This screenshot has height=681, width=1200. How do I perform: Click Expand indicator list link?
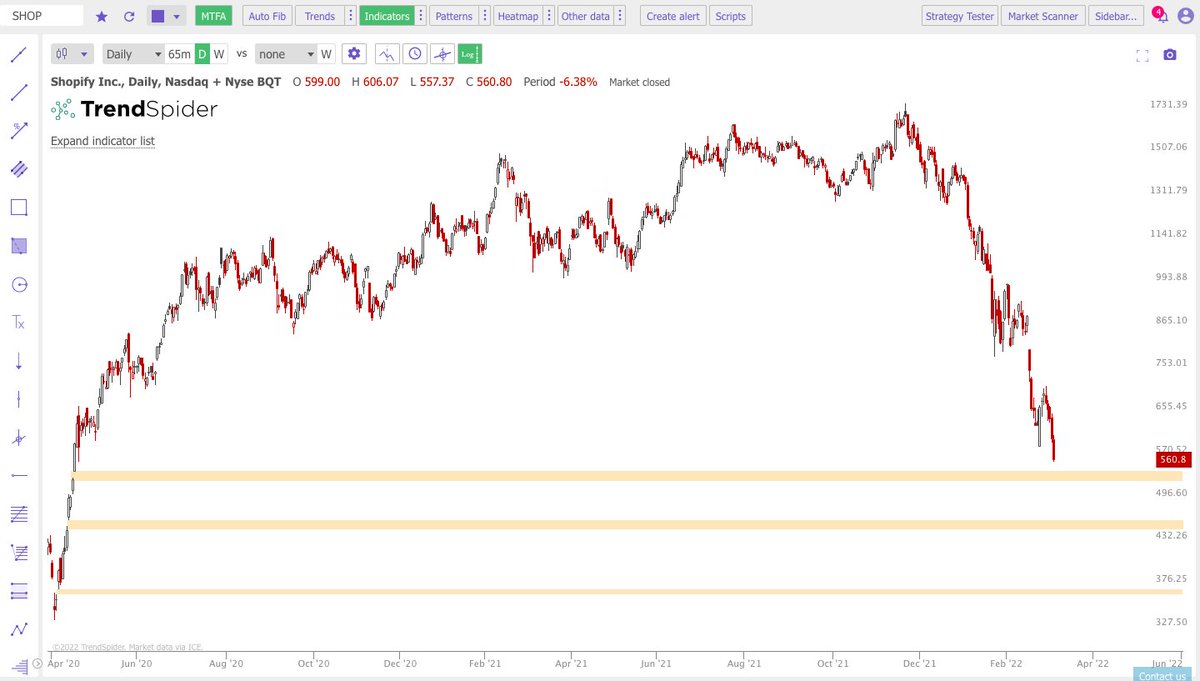pos(103,141)
